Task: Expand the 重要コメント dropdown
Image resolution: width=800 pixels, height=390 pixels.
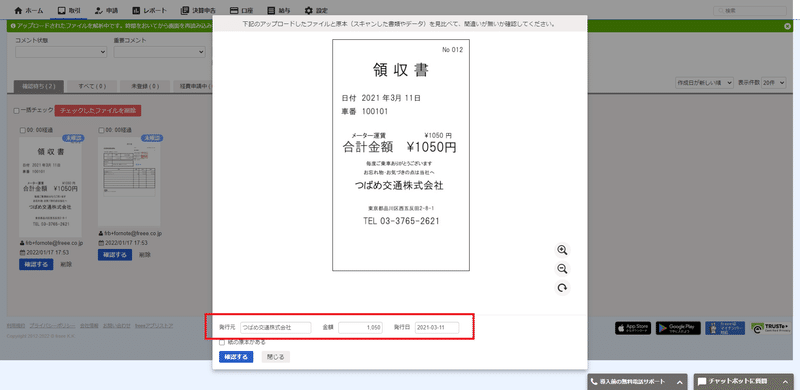Action: [160, 52]
